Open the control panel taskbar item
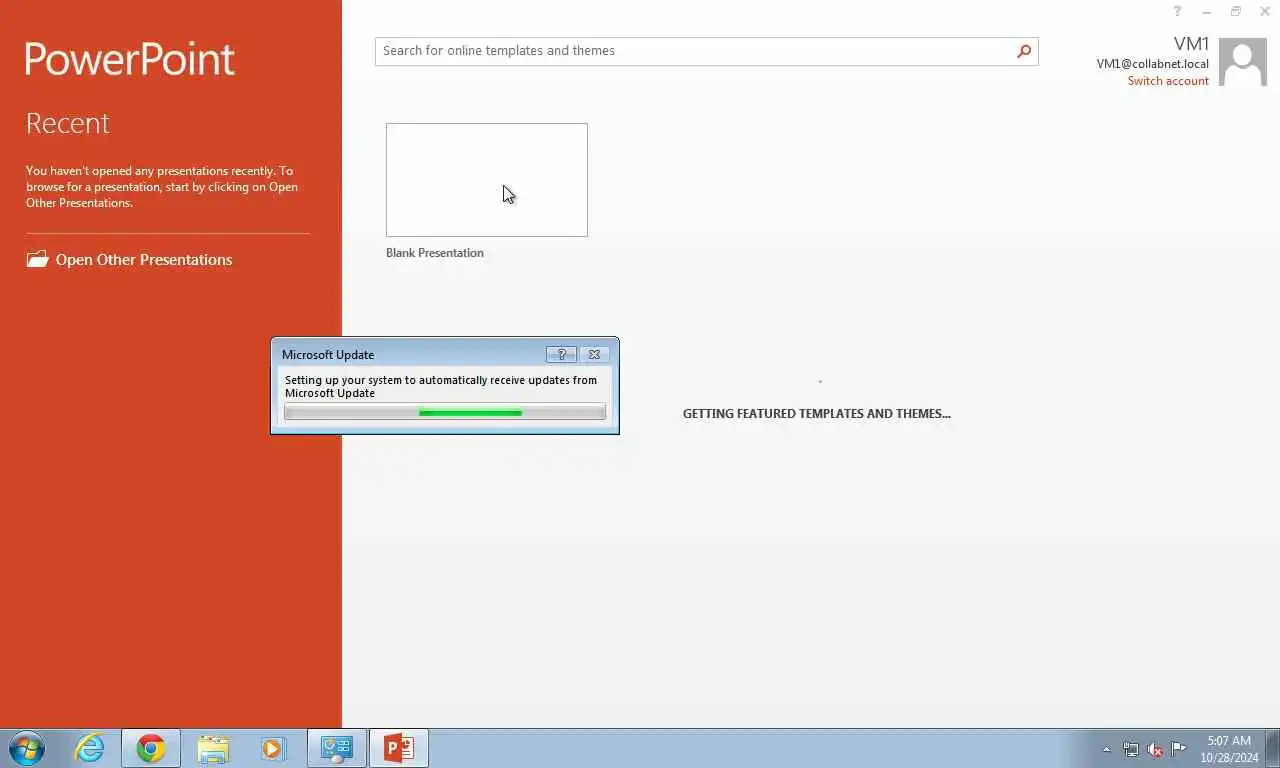This screenshot has height=768, width=1280. tap(336, 748)
